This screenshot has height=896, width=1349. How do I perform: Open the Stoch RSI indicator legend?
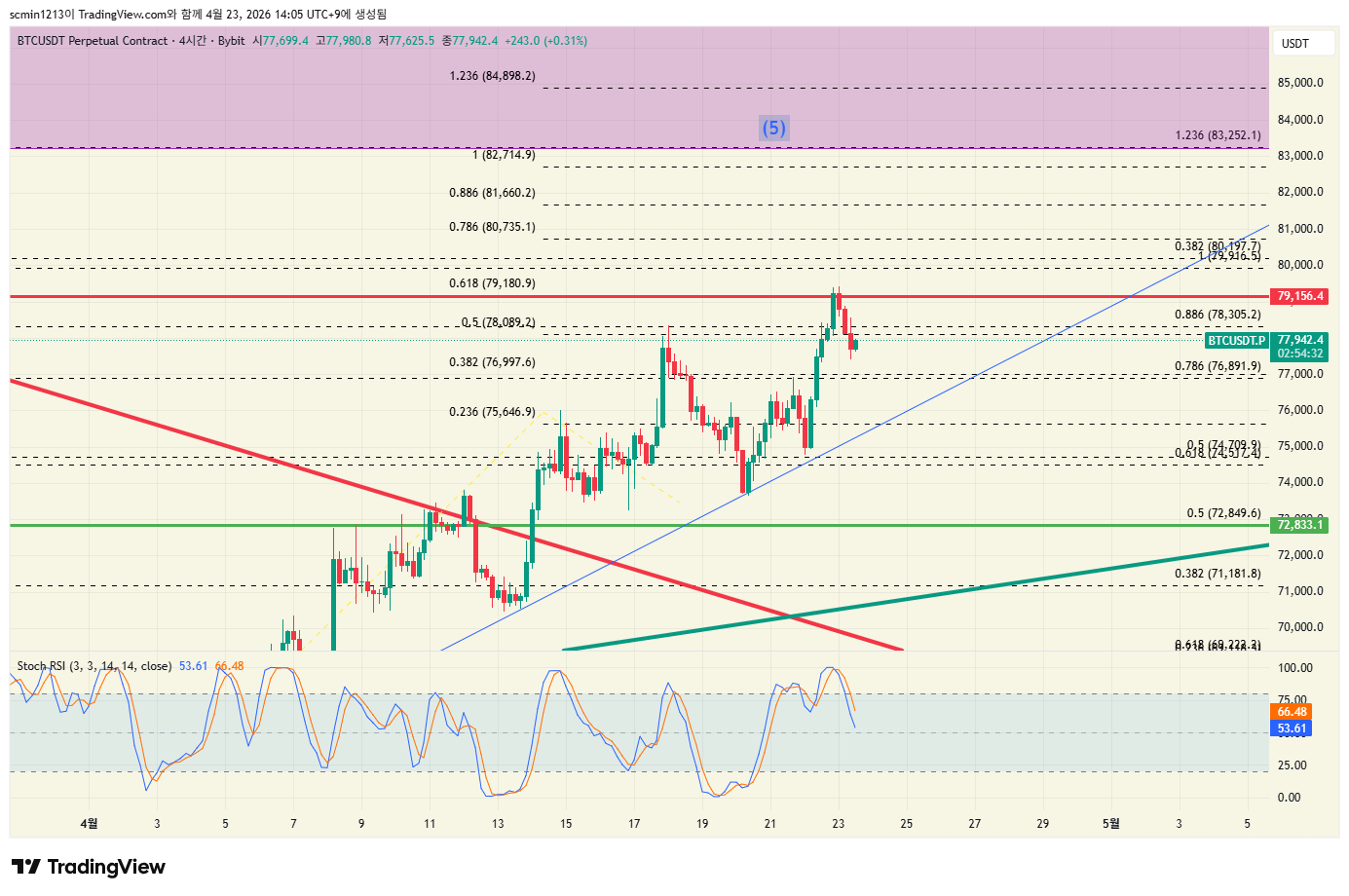click(94, 666)
